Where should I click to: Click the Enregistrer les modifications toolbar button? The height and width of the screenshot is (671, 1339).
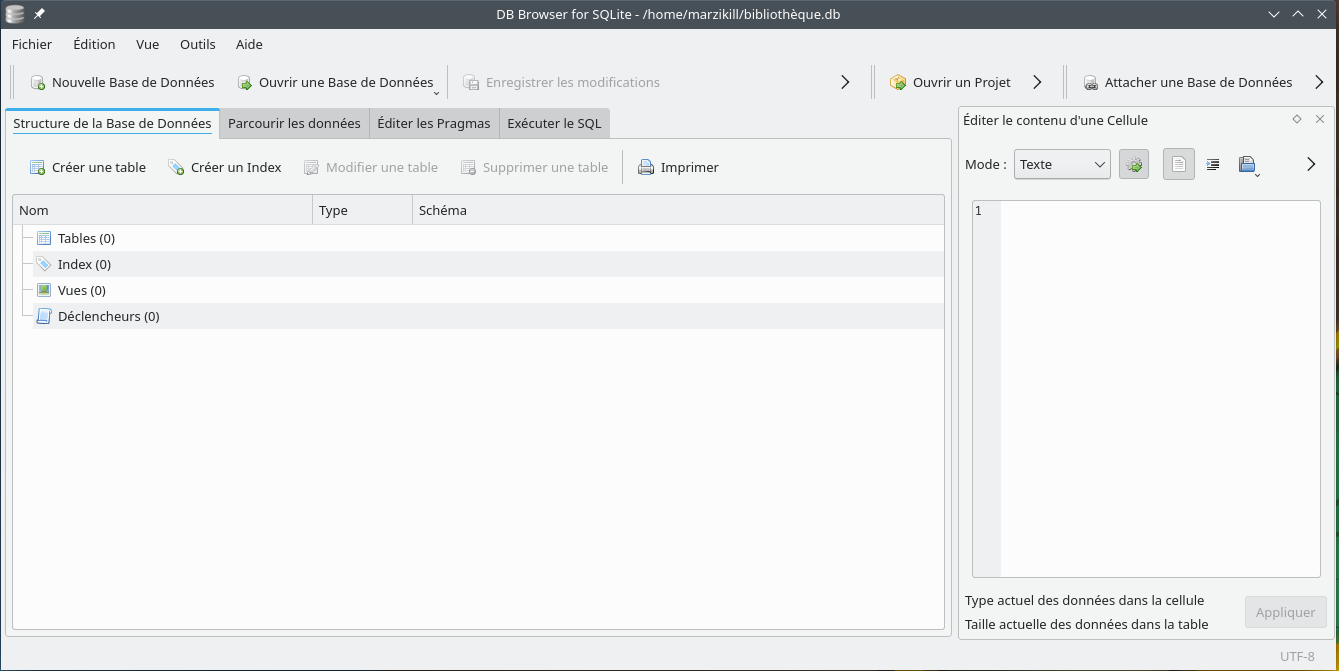561,83
